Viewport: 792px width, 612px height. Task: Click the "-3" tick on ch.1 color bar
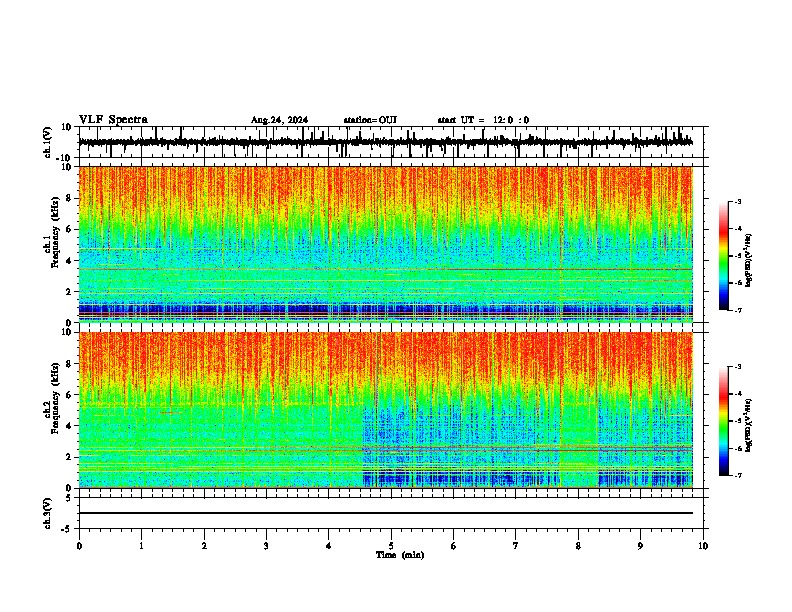click(x=738, y=201)
